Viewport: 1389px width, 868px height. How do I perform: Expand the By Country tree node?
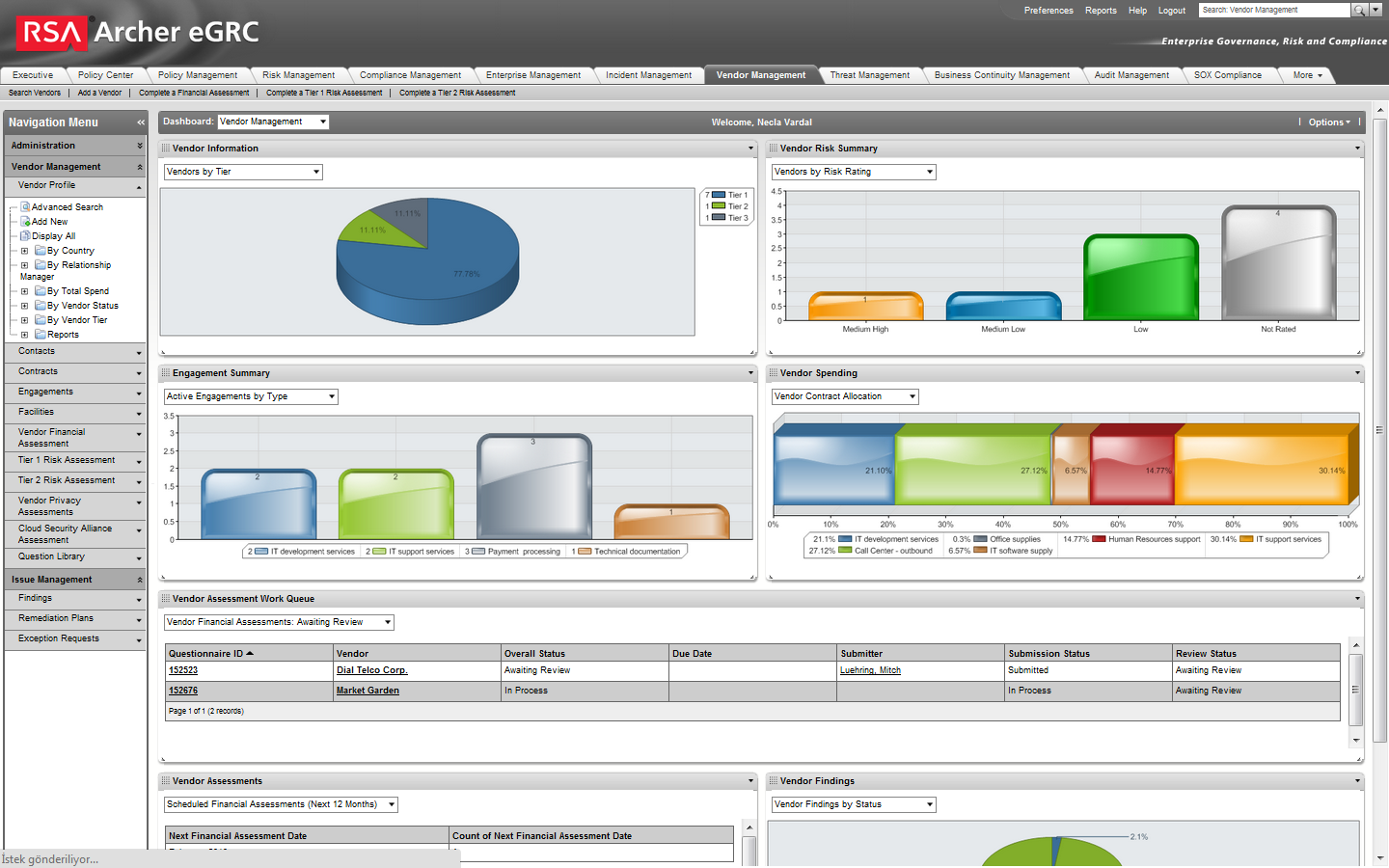point(25,251)
